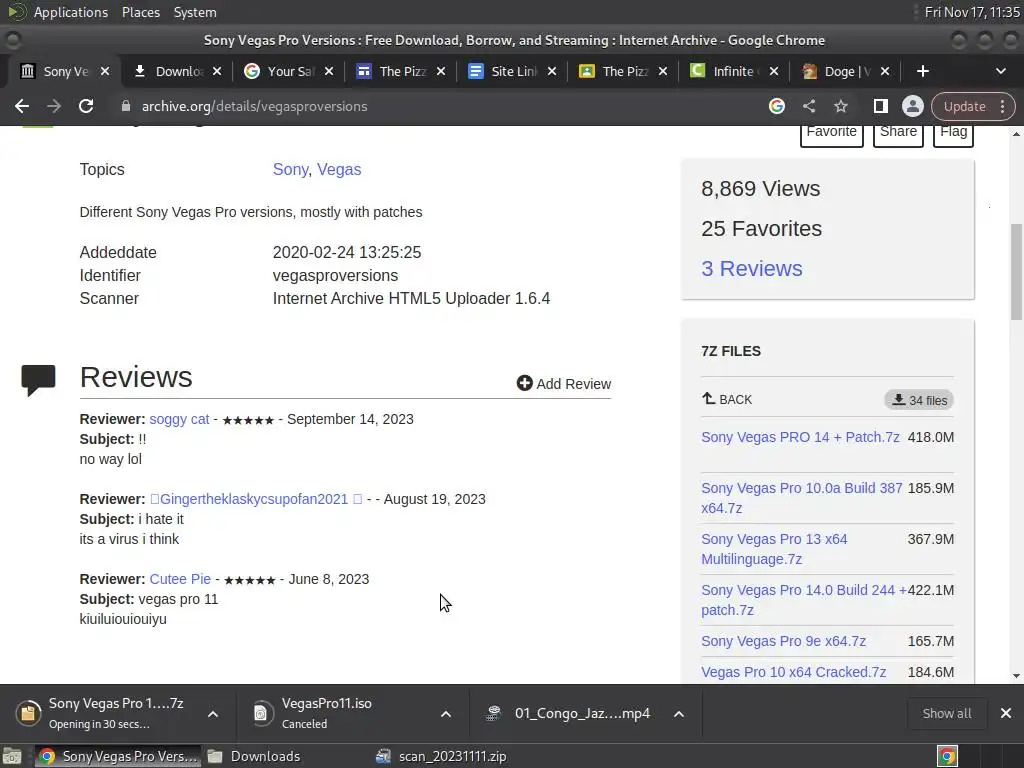1024x768 pixels.
Task: Click the download icon in 34 files badge
Action: tap(899, 400)
